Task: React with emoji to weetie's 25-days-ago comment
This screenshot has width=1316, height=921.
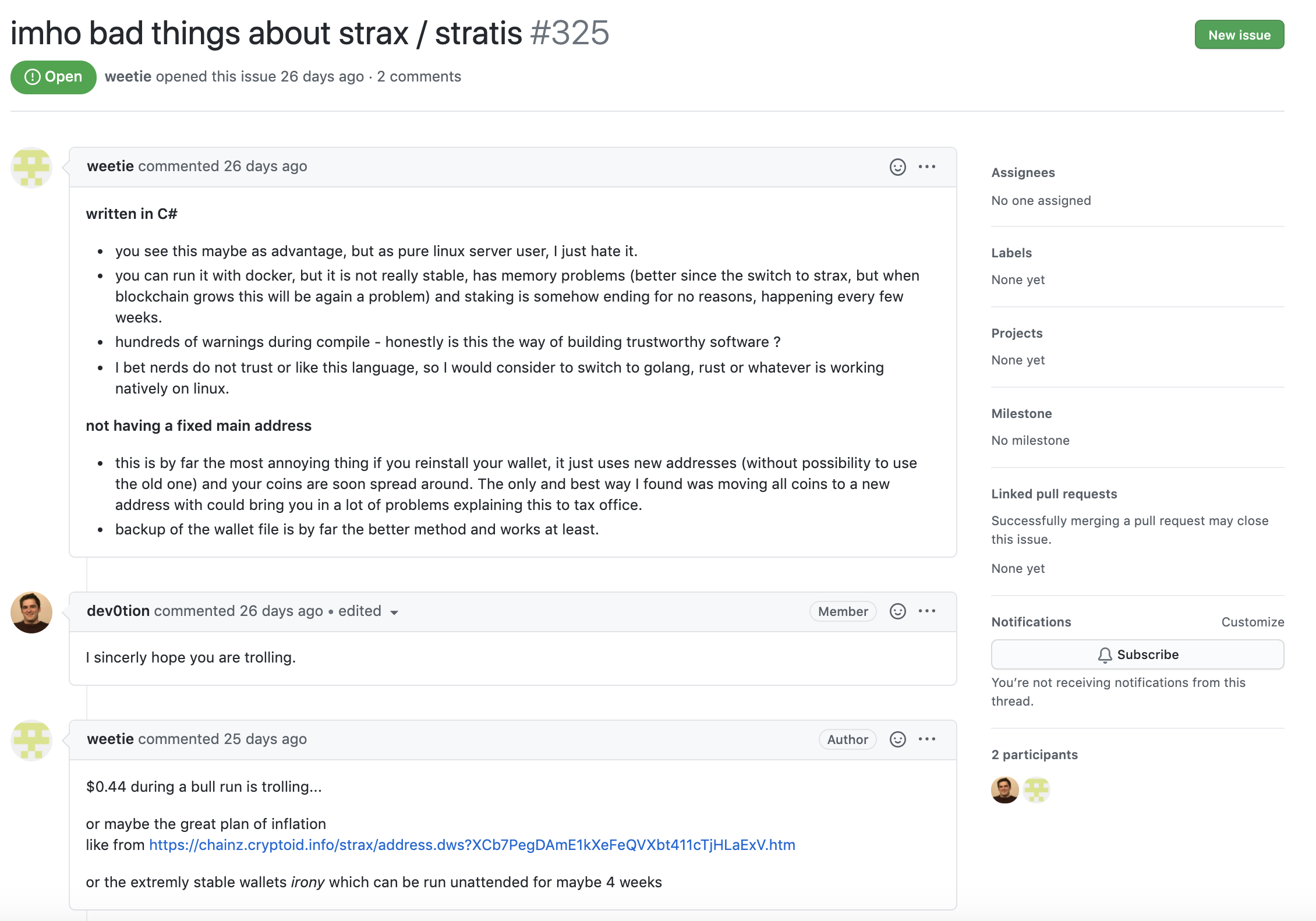Action: (x=897, y=739)
